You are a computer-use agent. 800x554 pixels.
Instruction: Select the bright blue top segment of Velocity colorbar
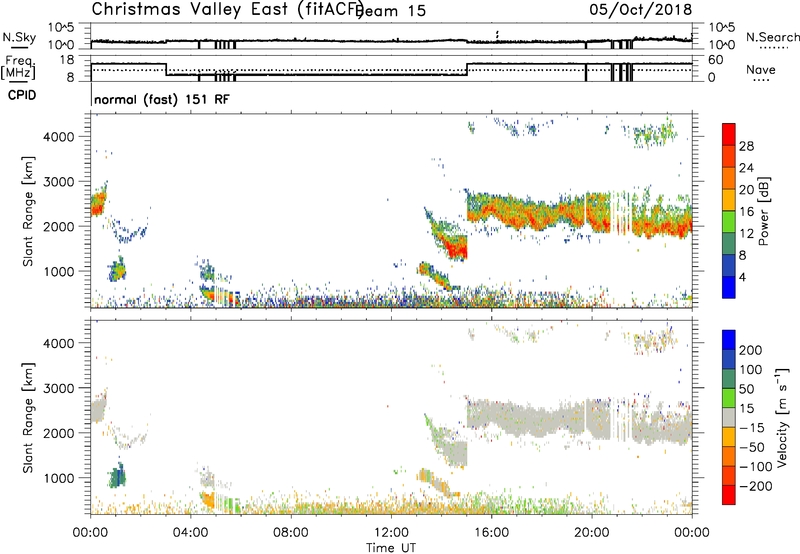click(729, 340)
